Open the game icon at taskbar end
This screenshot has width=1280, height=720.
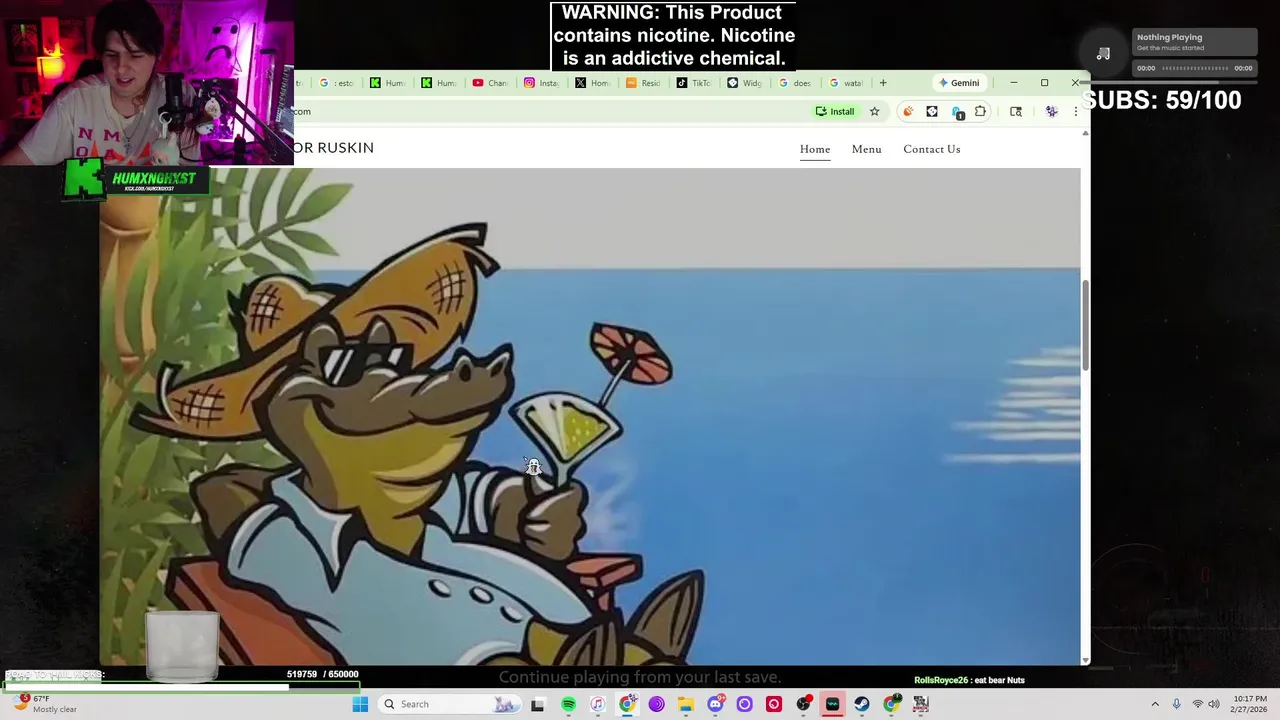click(921, 704)
